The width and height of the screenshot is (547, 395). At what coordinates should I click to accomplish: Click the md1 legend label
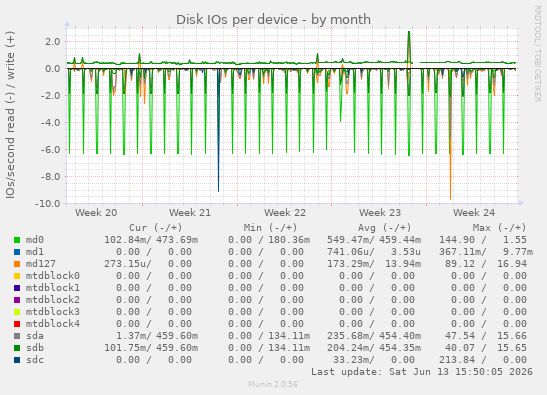[35, 252]
